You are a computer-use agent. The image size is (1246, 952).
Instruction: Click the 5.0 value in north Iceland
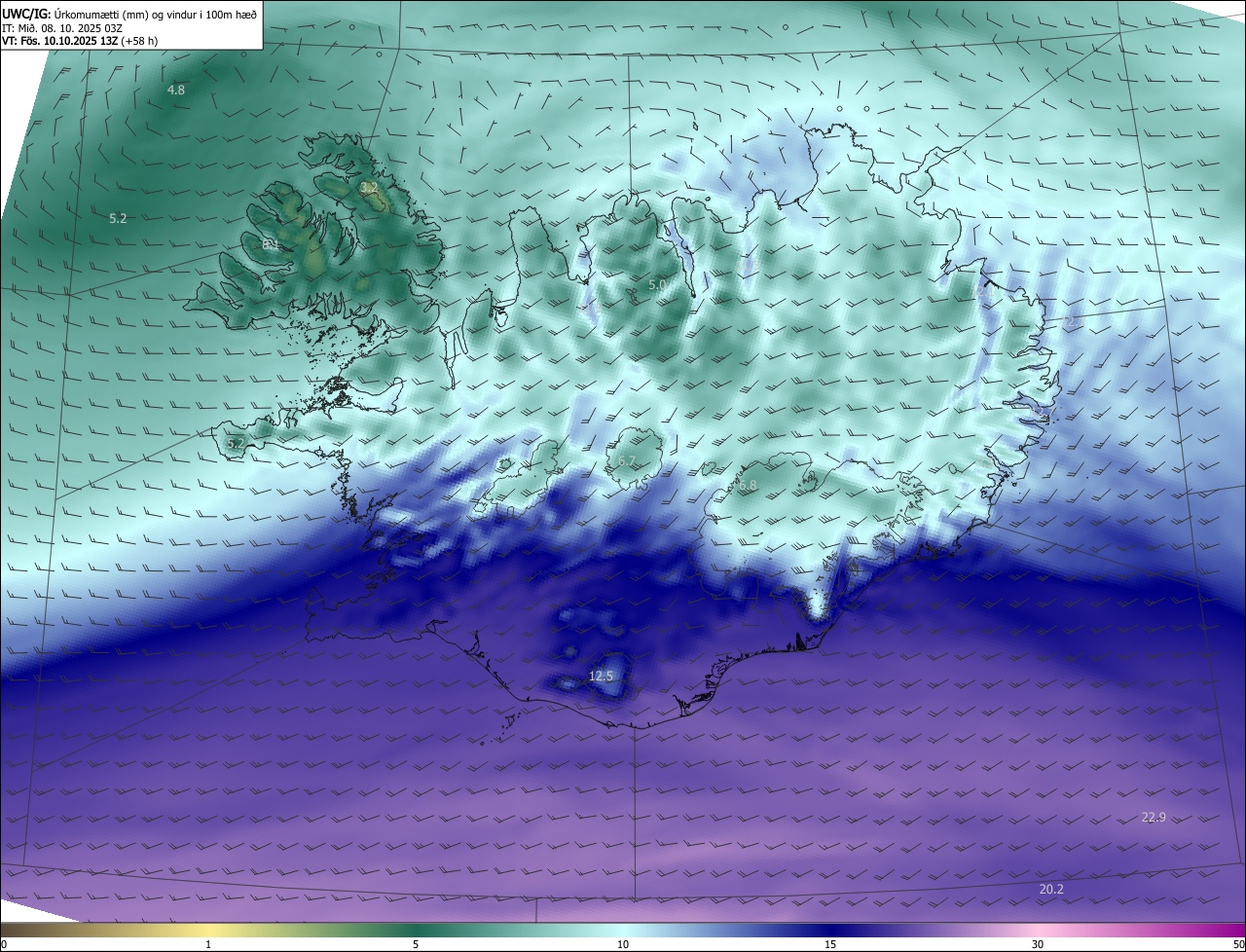[657, 285]
